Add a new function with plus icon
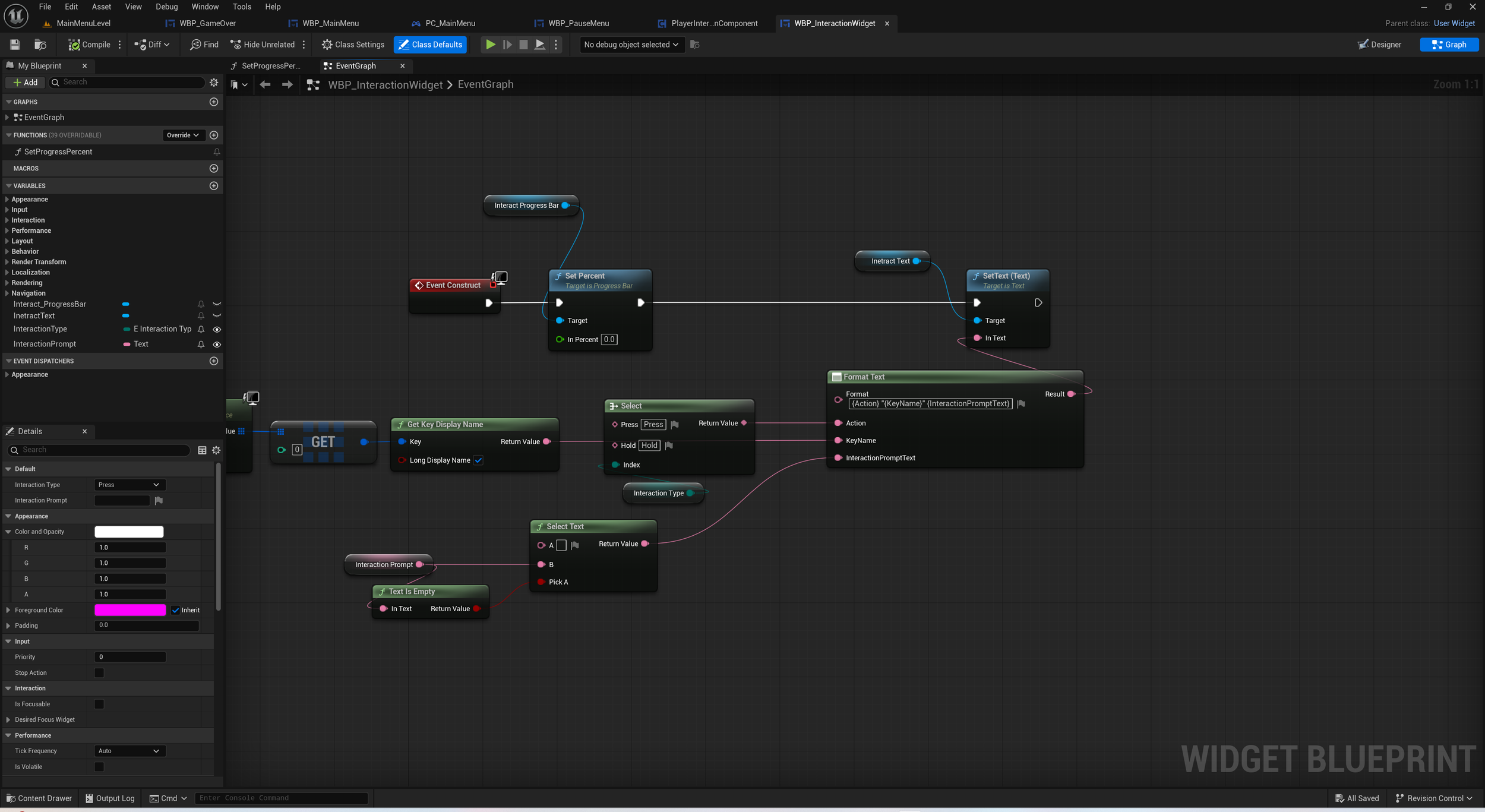 pyautogui.click(x=214, y=135)
